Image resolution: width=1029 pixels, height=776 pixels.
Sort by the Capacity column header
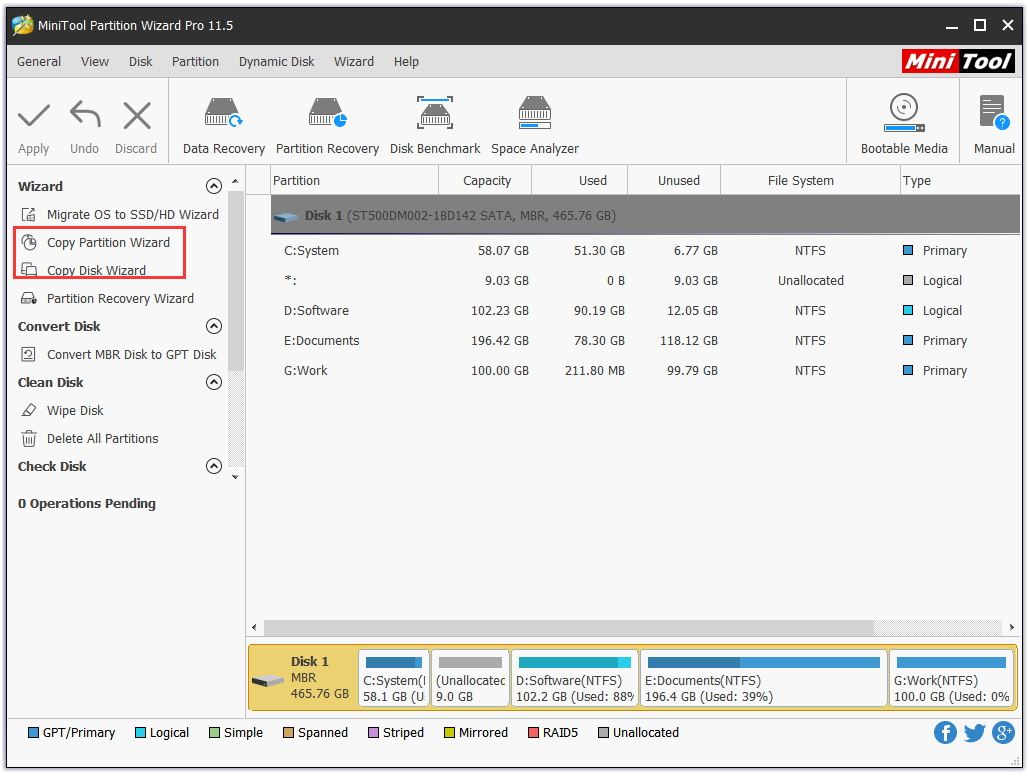click(486, 181)
